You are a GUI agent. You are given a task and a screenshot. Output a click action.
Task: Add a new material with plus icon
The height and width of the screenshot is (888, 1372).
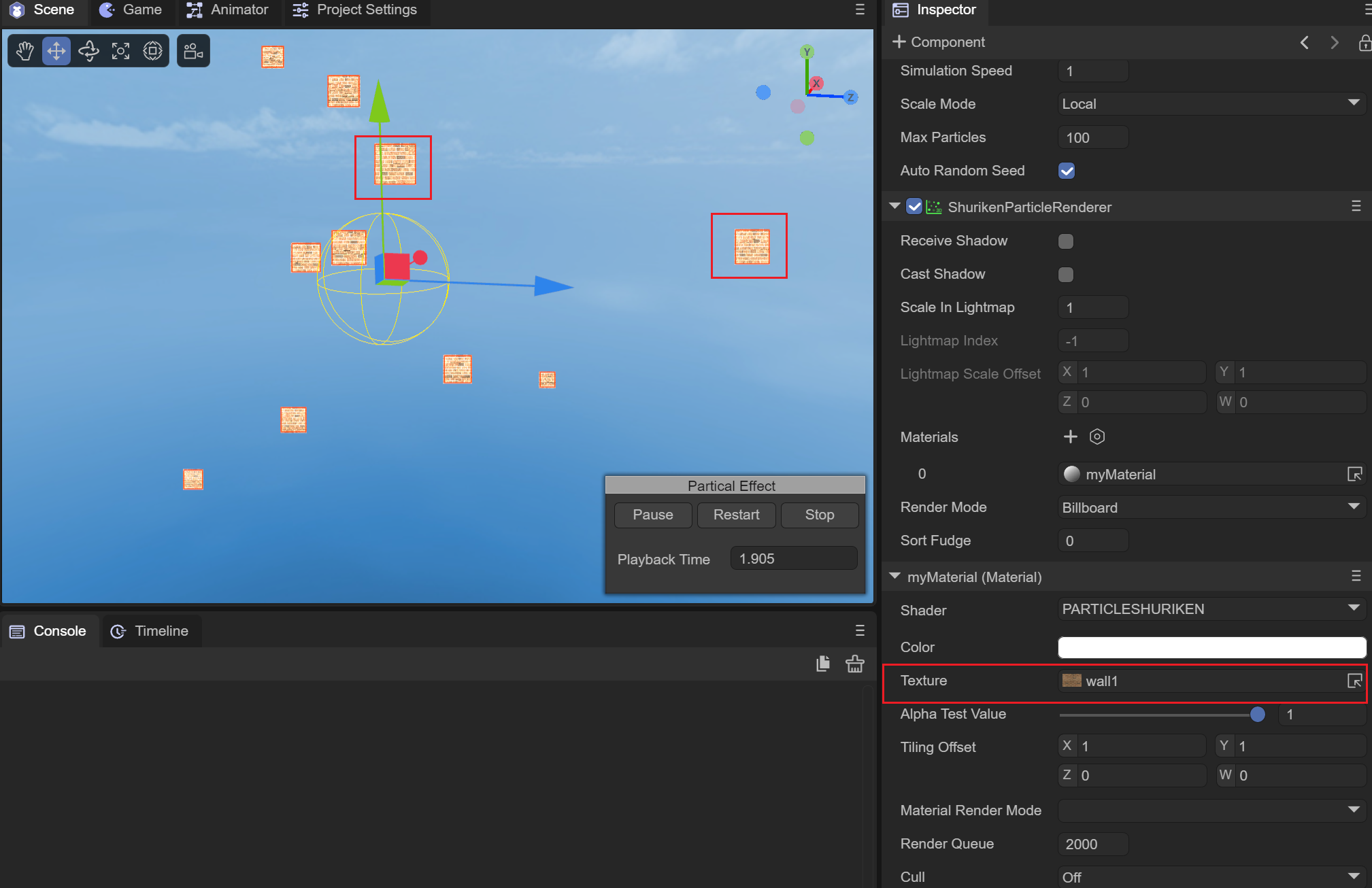(1070, 437)
